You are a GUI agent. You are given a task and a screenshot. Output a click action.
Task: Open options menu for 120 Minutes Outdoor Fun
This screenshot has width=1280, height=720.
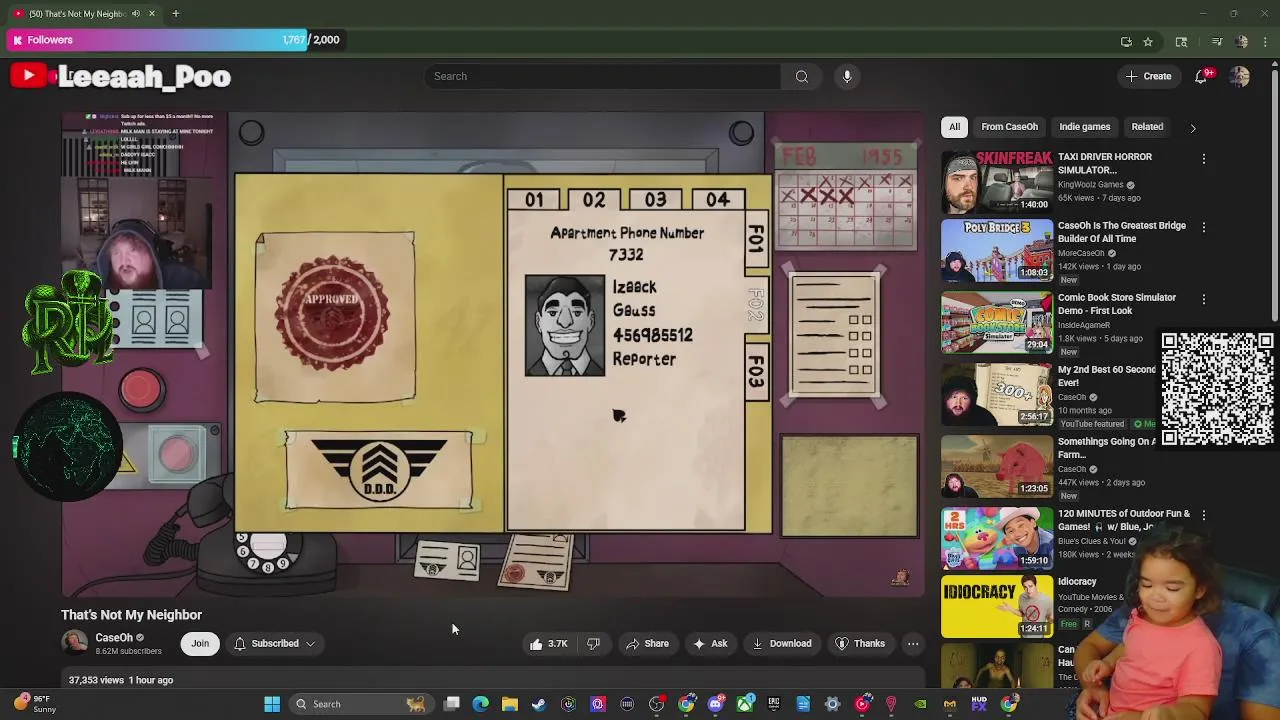(1204, 515)
